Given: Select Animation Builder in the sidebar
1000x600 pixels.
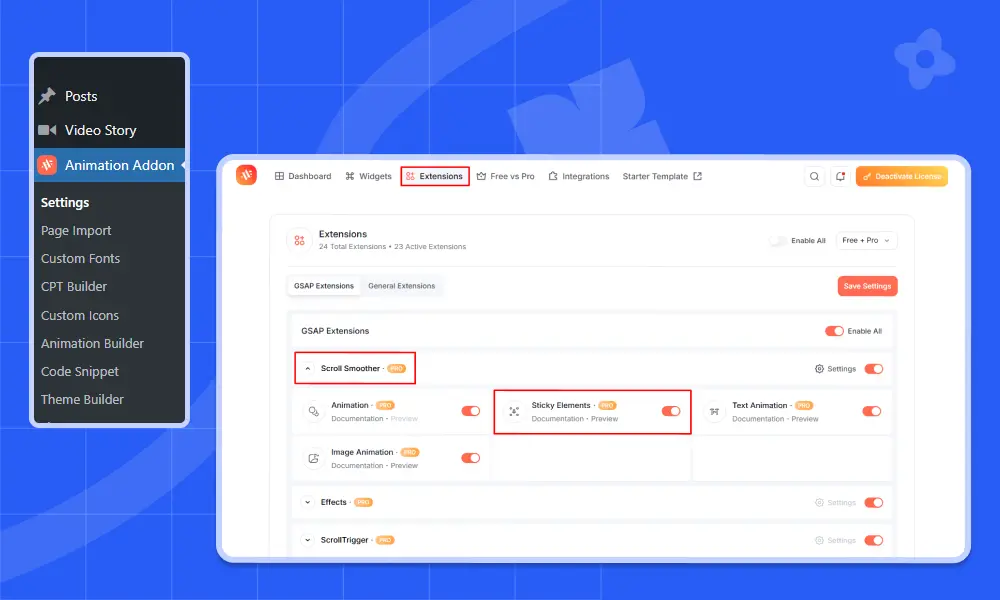Looking at the screenshot, I should pos(93,343).
